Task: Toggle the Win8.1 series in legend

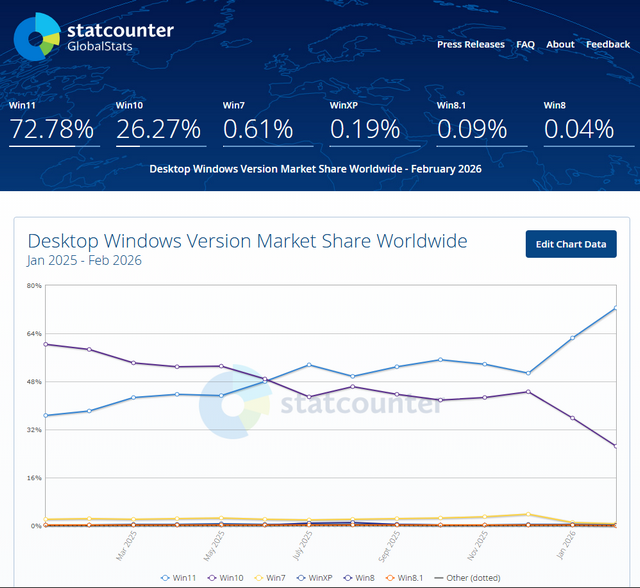Action: 404,578
